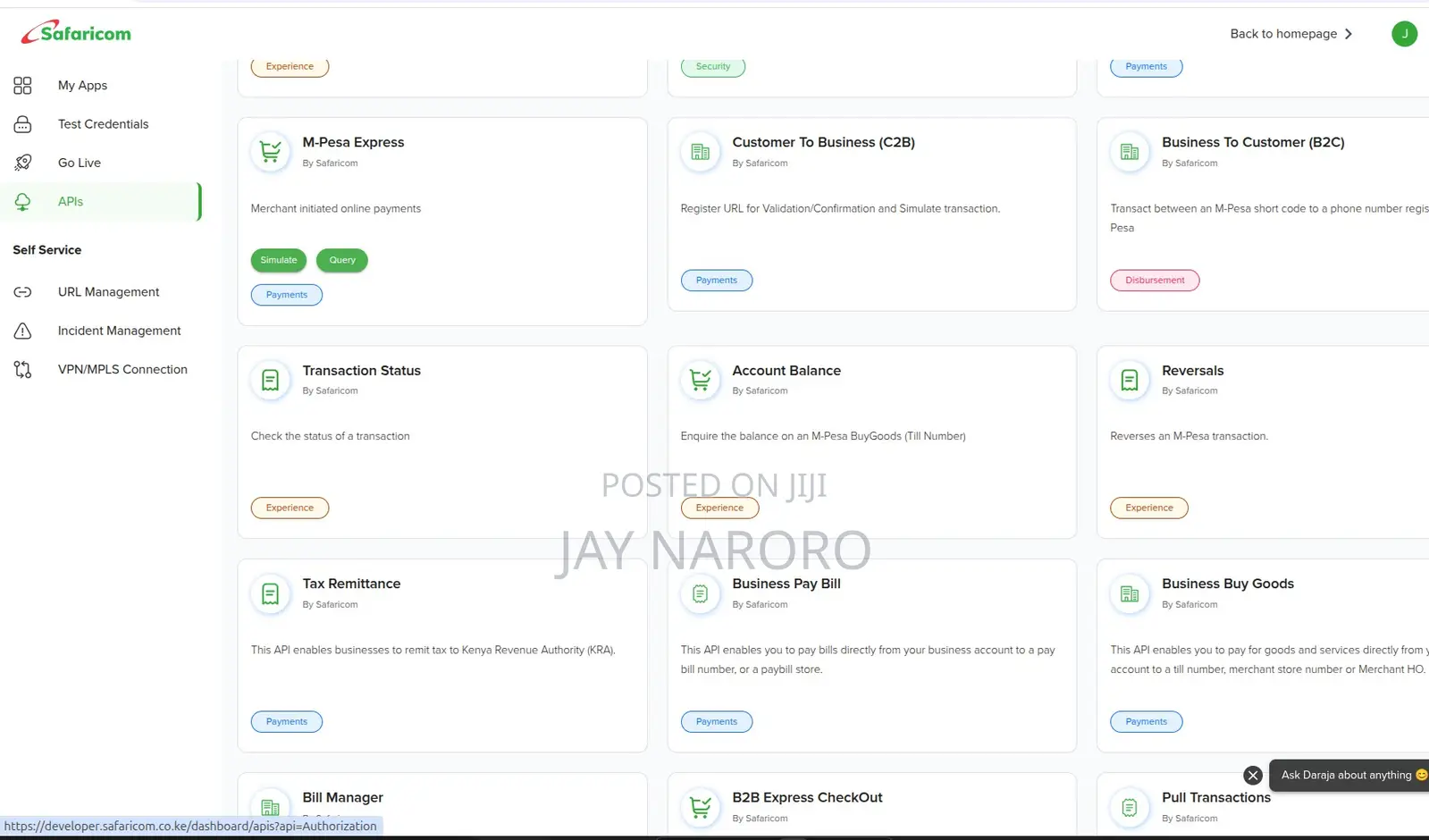The height and width of the screenshot is (840, 1429).
Task: Open Customer To Business (C2B) title
Action: click(x=823, y=142)
